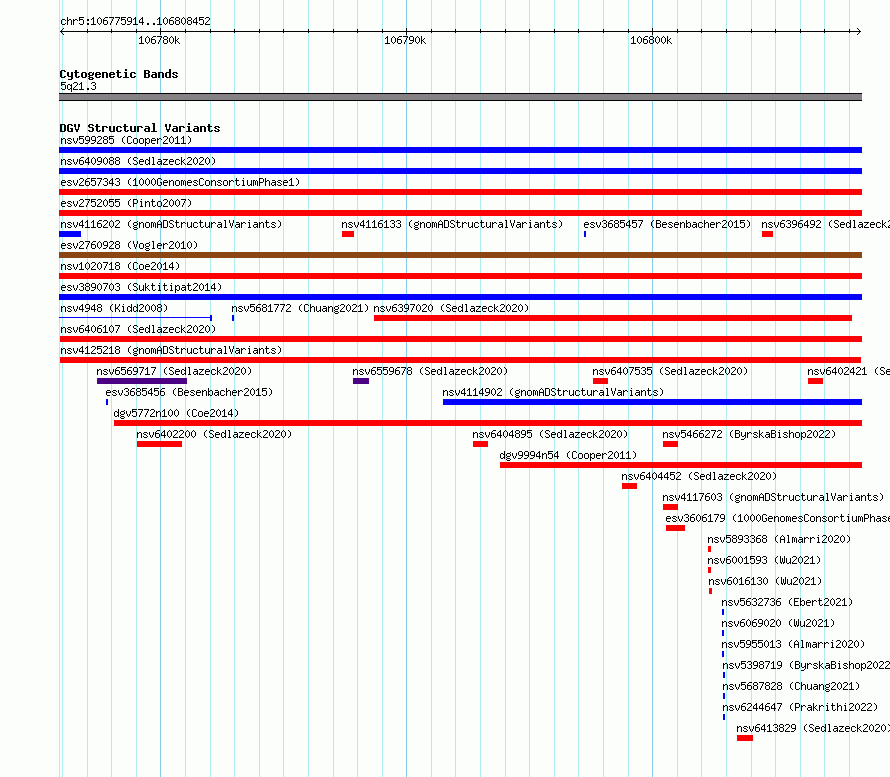Viewport: 890px width, 777px height.
Task: Click the nsv6397020 (Sedlazeck2020) label
Action: click(x=451, y=308)
